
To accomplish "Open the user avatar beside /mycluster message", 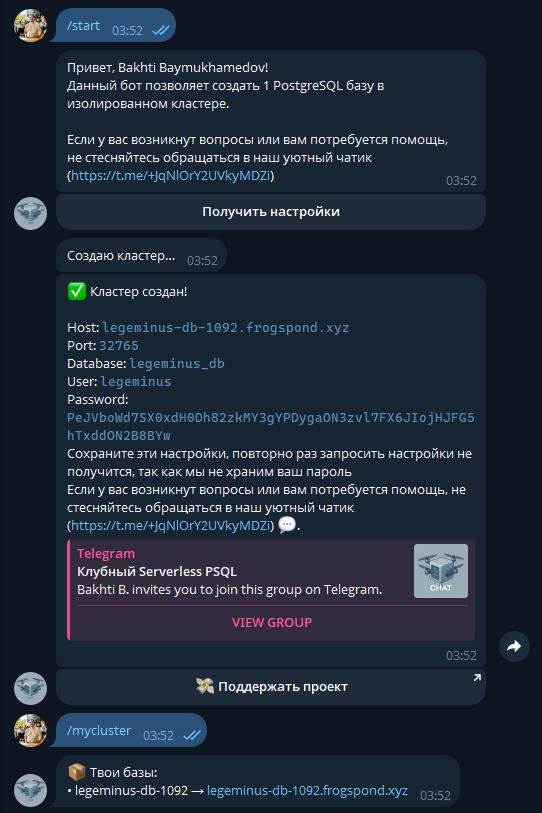I will click(x=30, y=730).
